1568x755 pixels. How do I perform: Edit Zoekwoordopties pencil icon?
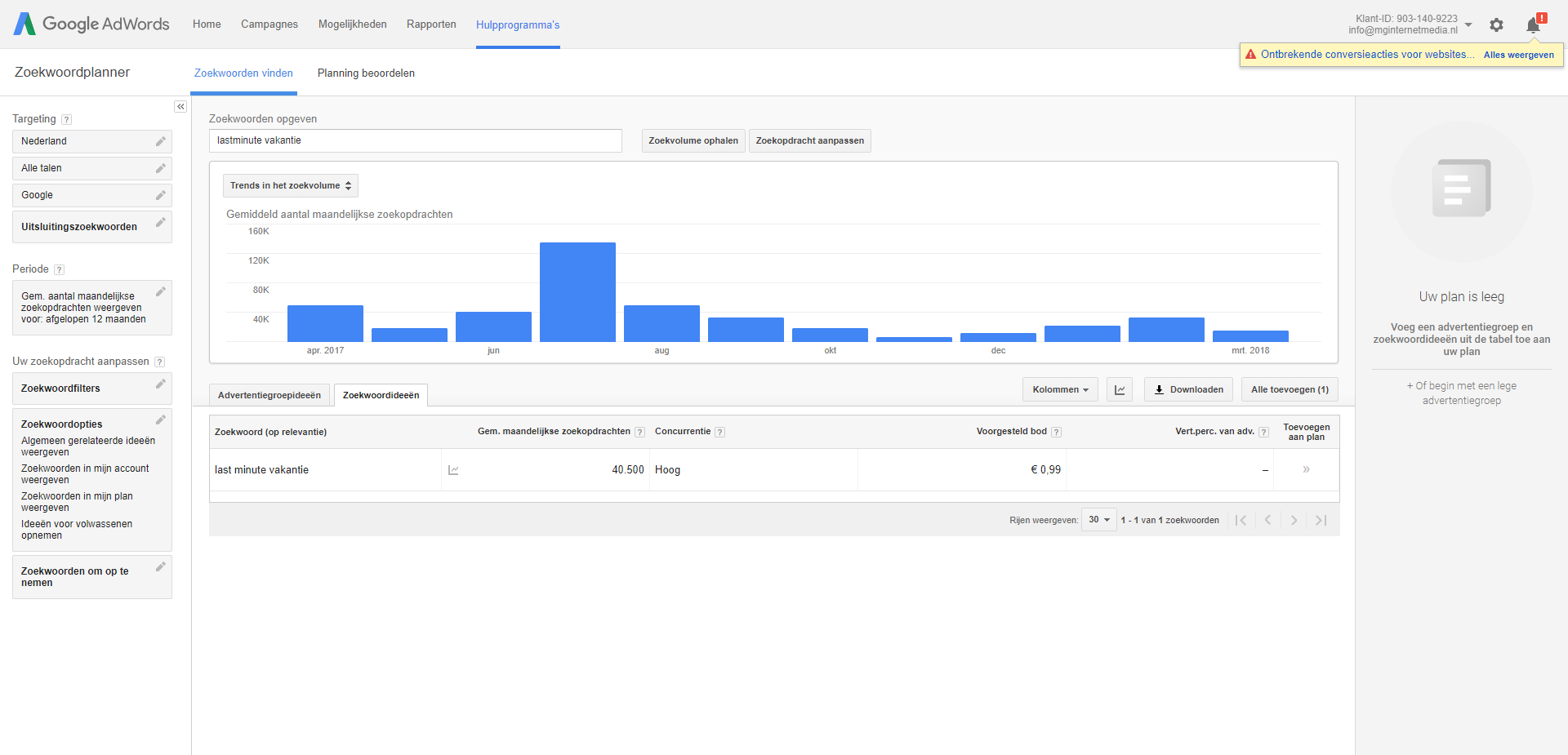tap(161, 420)
